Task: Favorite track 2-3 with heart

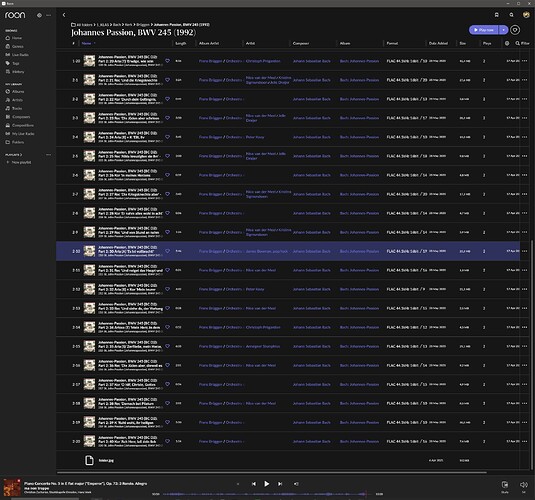Action: point(168,118)
